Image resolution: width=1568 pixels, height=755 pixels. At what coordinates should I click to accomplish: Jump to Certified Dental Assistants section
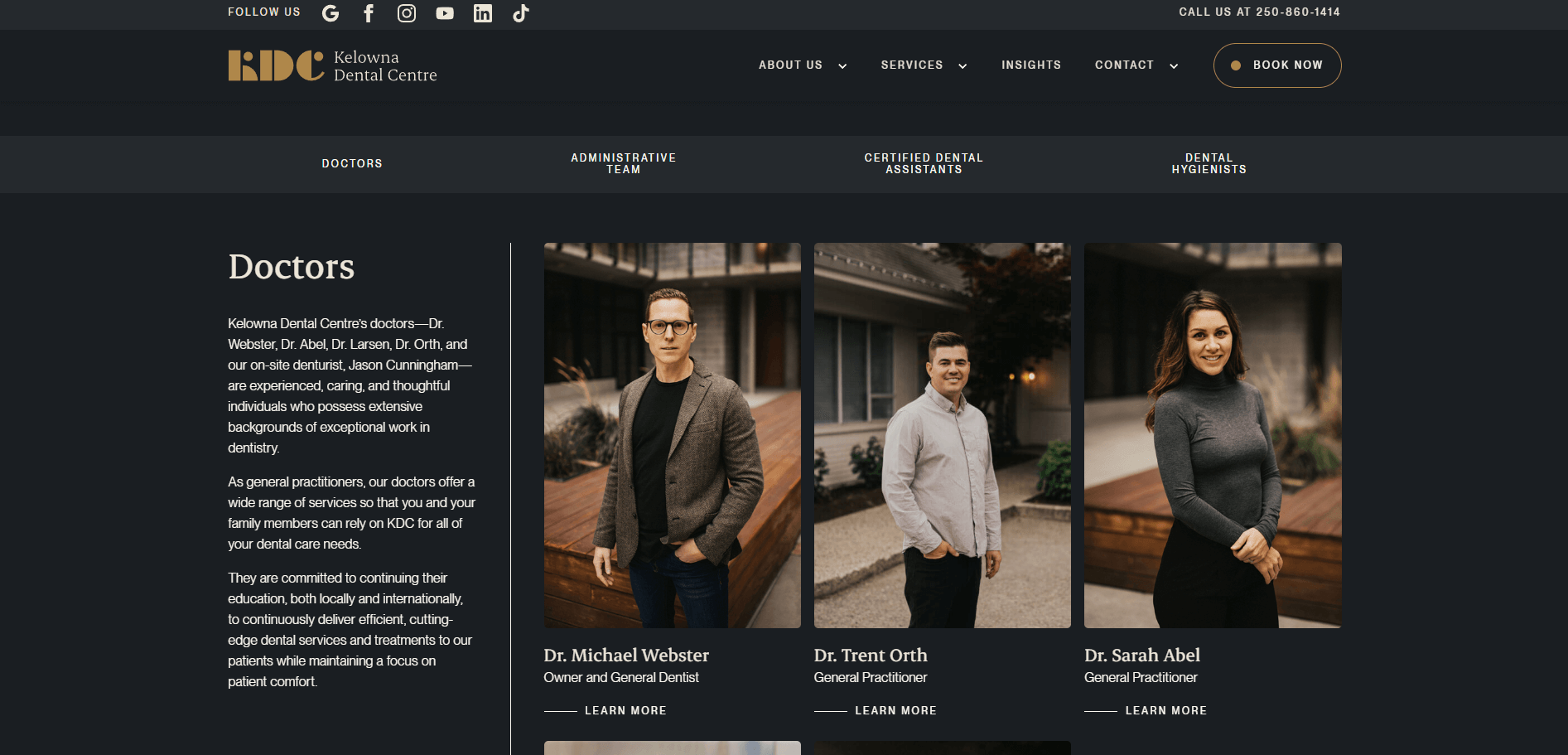click(x=924, y=164)
